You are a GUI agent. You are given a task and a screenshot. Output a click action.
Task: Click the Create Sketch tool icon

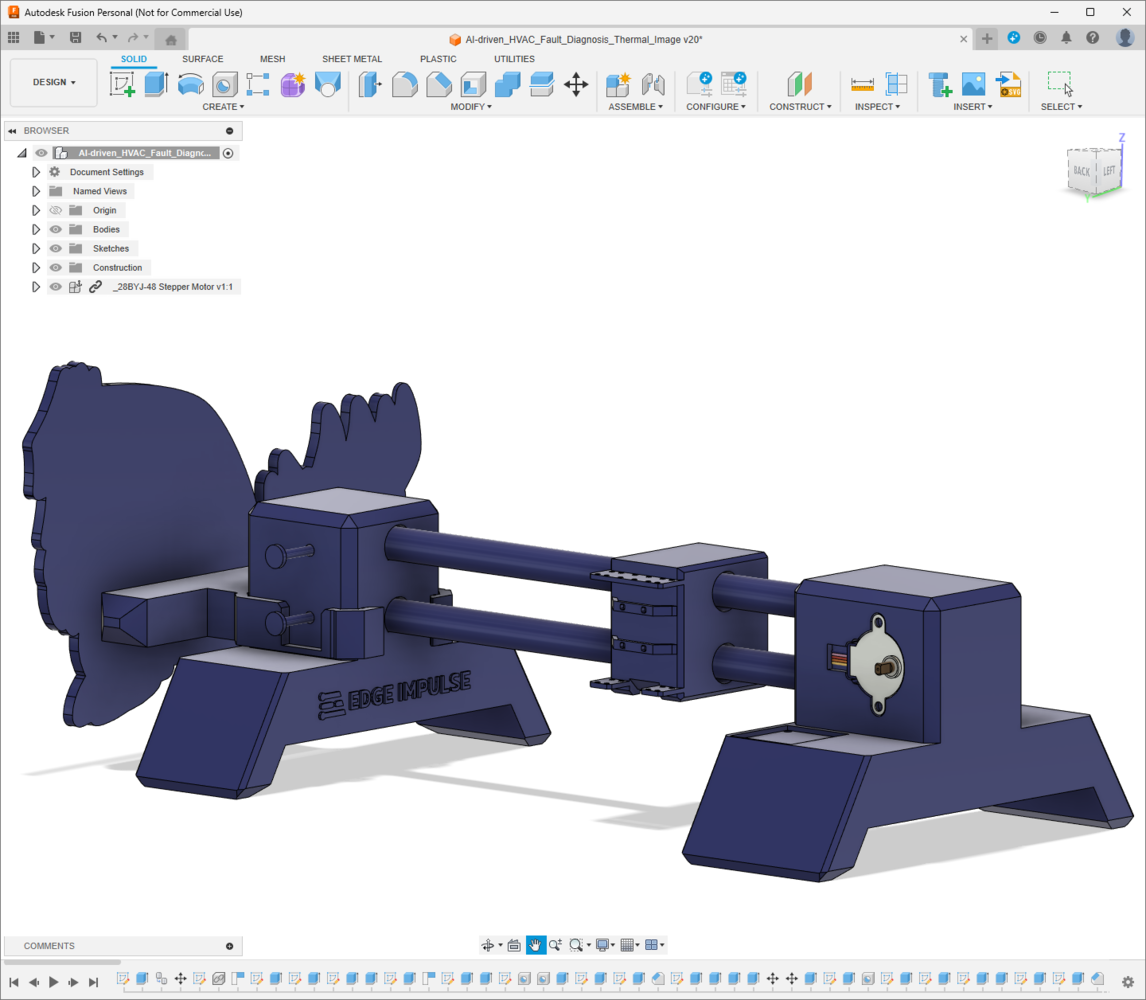coord(122,84)
